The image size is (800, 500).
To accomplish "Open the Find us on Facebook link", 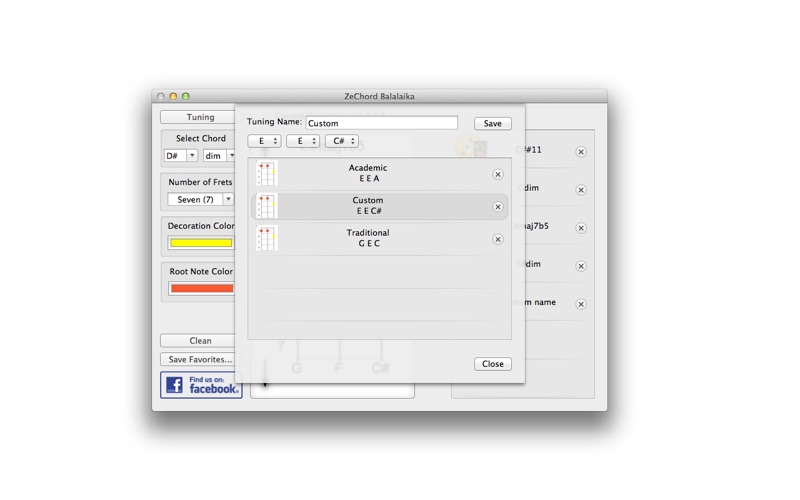I will pyautogui.click(x=201, y=385).
